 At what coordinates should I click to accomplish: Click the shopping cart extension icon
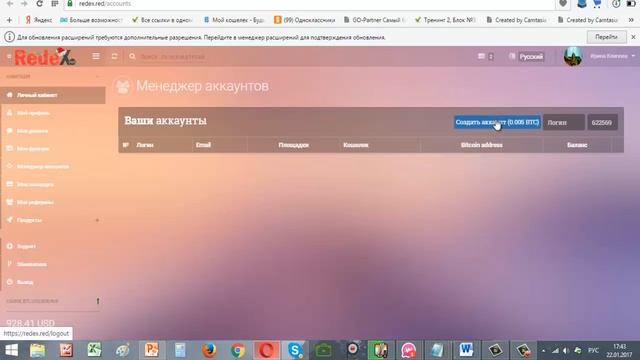pos(598,4)
